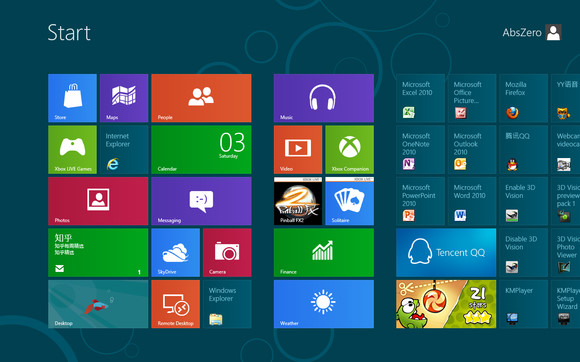Open the Video tile
The height and width of the screenshot is (362, 580).
[x=298, y=150]
